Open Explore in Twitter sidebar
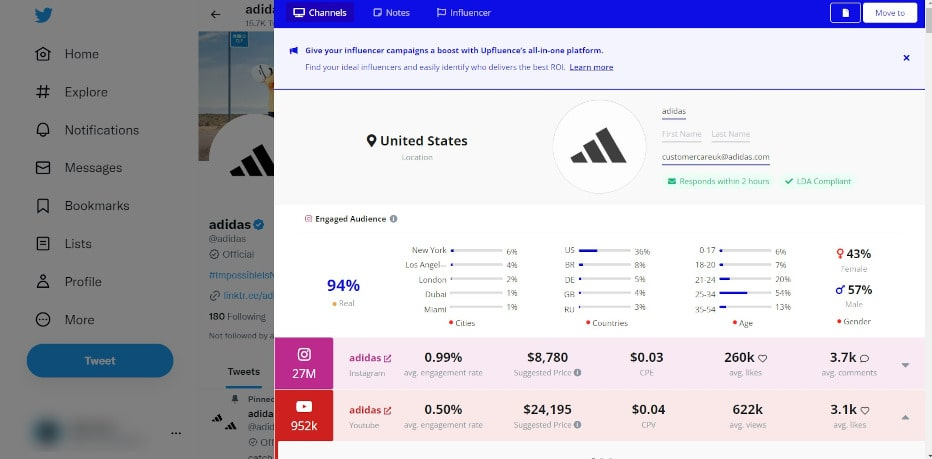Viewport: 932px width, 459px height. (x=71, y=92)
